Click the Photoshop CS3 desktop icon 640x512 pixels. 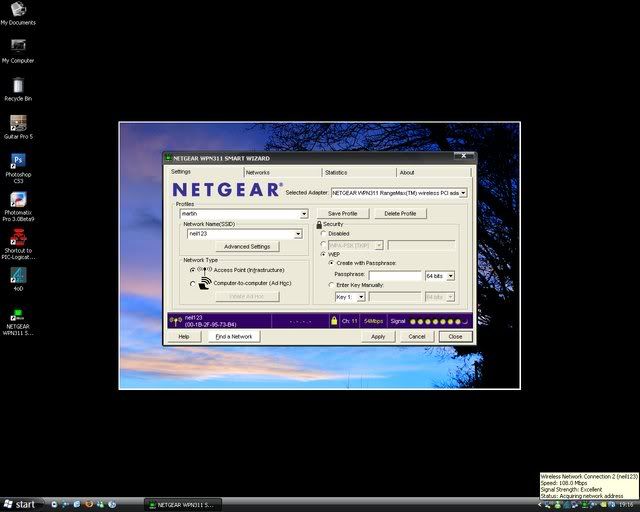tap(18, 162)
